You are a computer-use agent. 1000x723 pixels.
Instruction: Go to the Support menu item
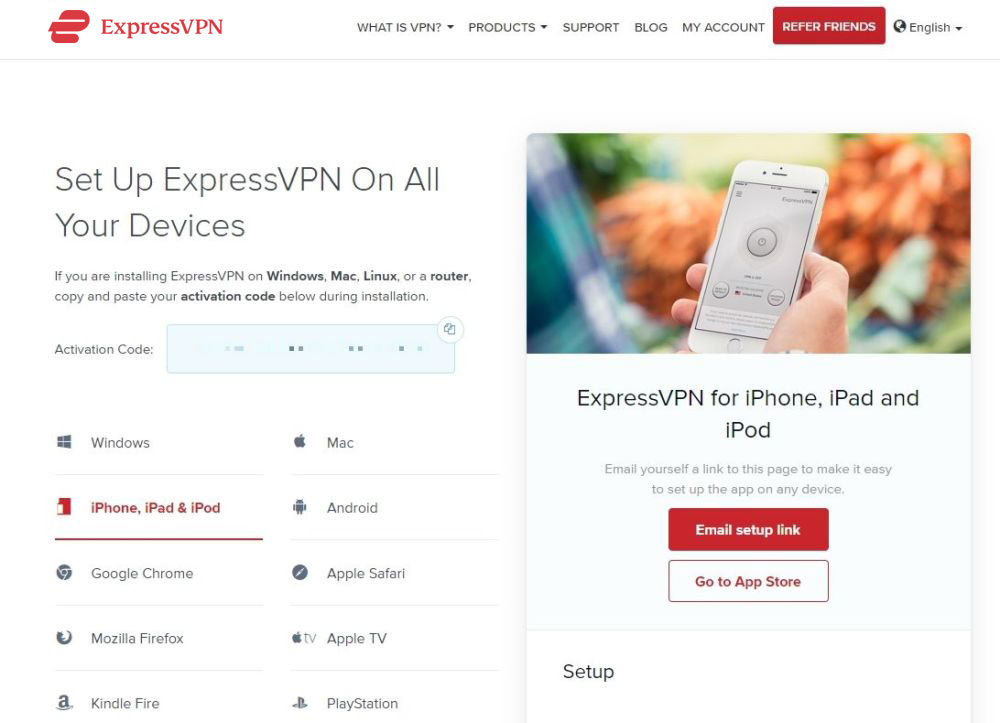click(591, 27)
